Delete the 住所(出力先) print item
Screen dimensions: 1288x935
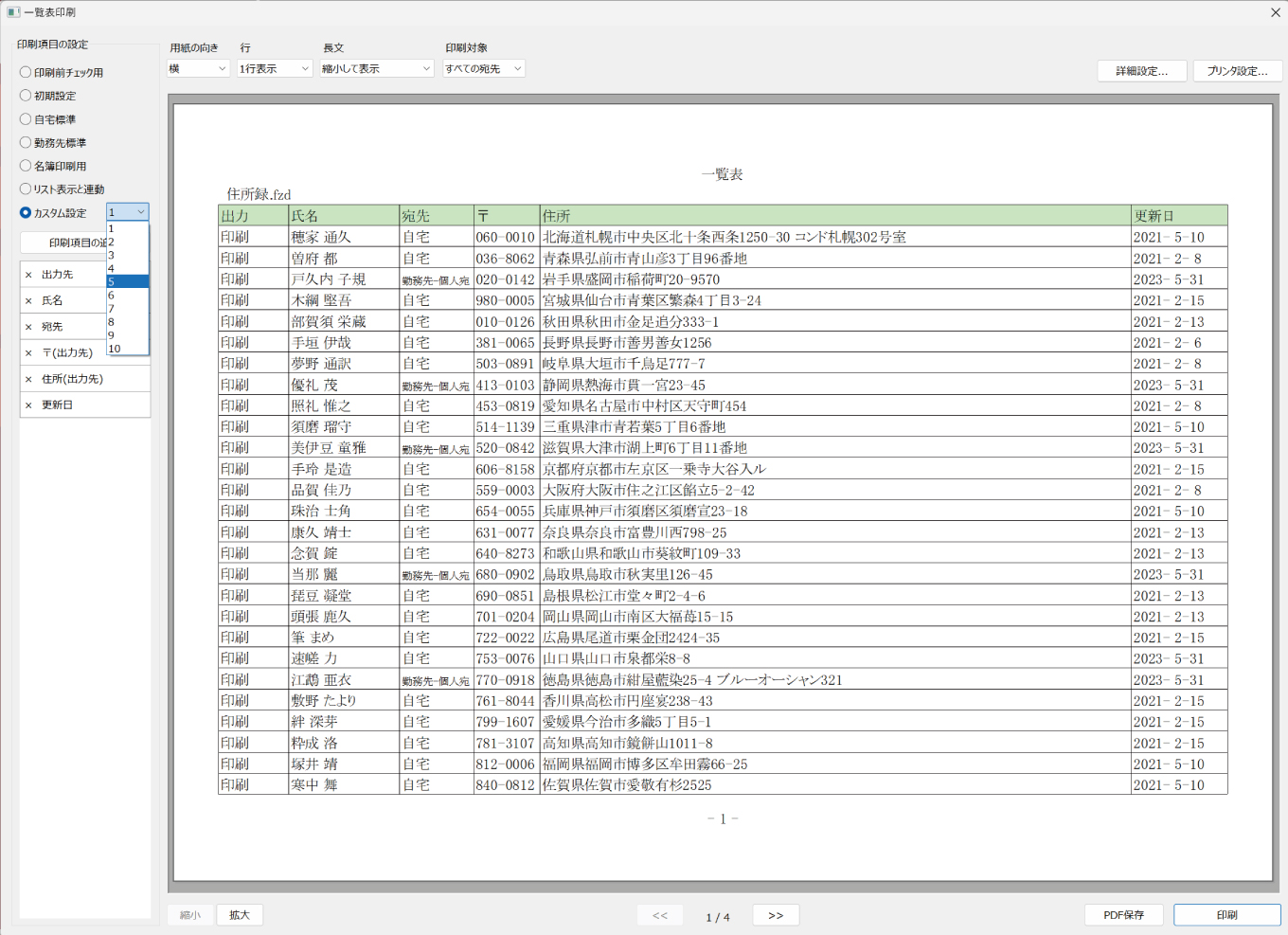[29, 378]
